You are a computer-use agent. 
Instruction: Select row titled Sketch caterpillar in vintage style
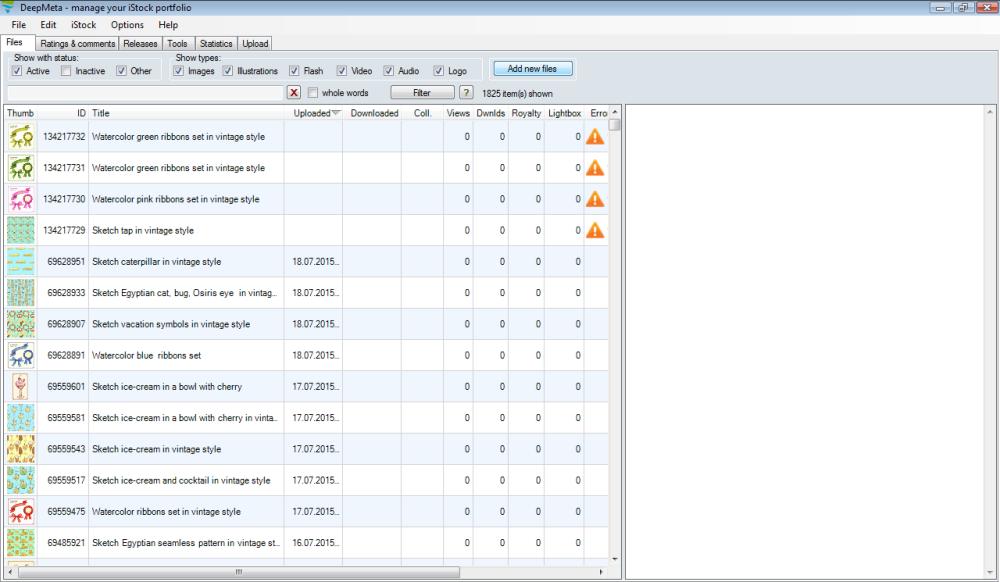307,261
